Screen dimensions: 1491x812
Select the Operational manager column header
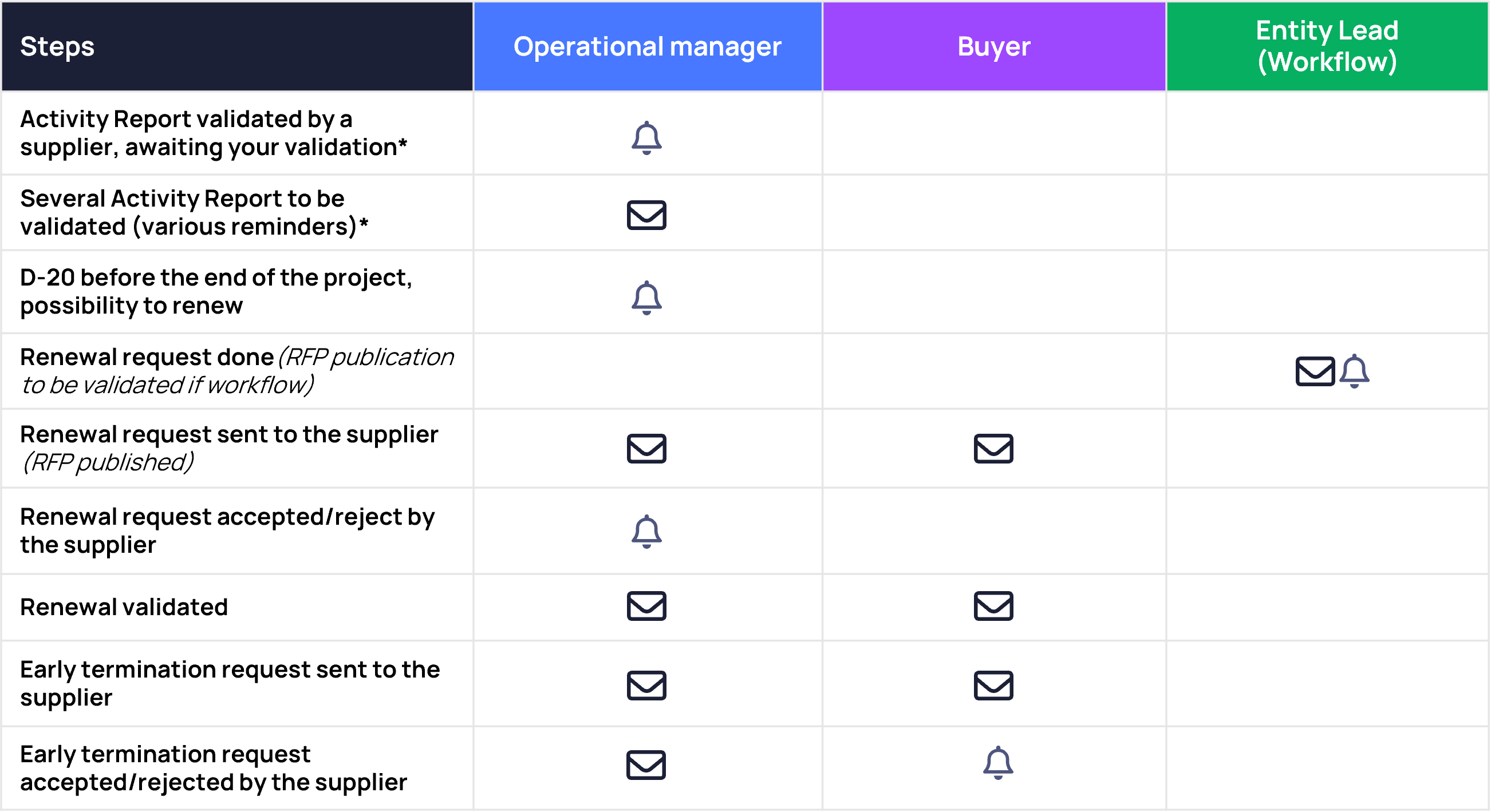(648, 46)
